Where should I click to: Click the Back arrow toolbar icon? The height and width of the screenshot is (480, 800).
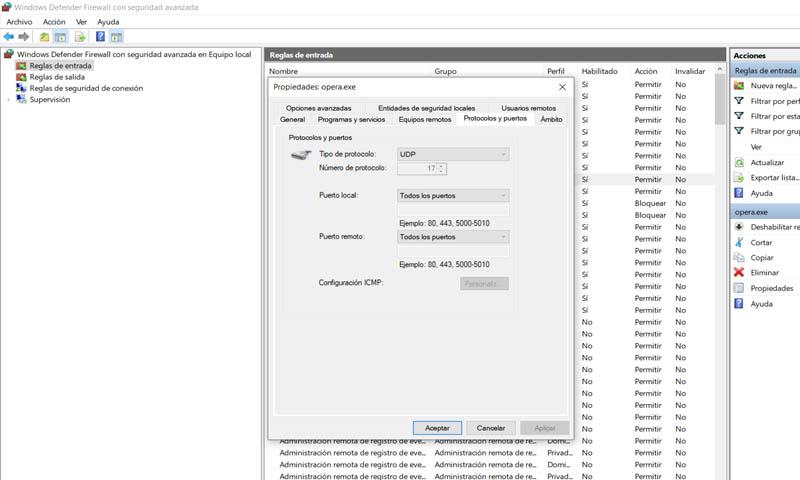pos(9,37)
